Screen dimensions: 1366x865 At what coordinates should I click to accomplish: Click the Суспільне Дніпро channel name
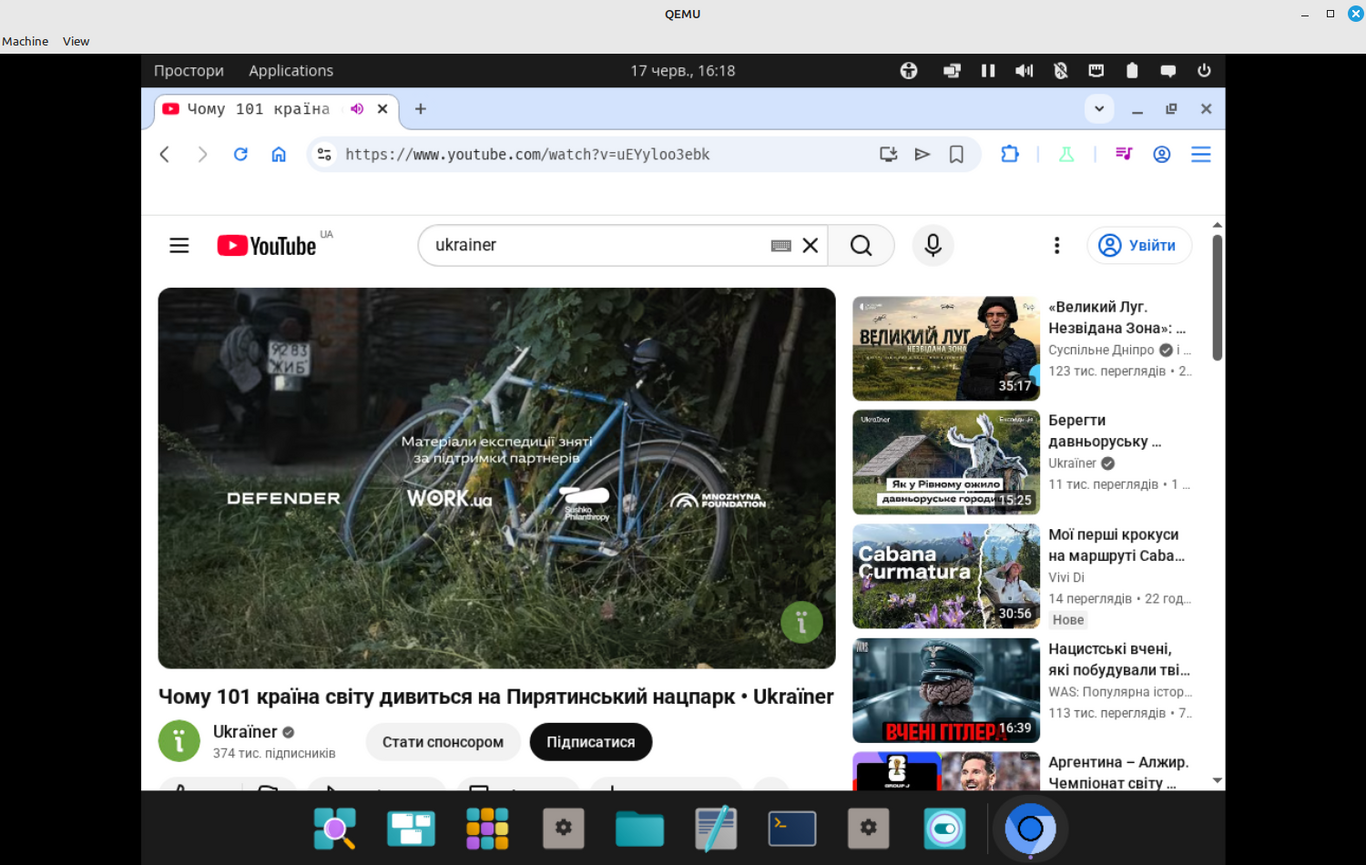click(x=1101, y=350)
